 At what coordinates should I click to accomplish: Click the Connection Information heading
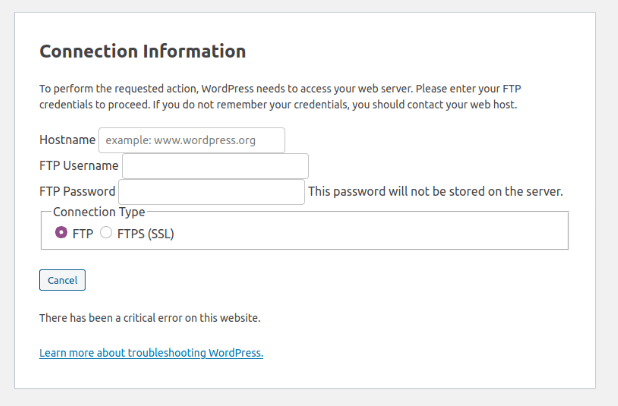pos(142,51)
